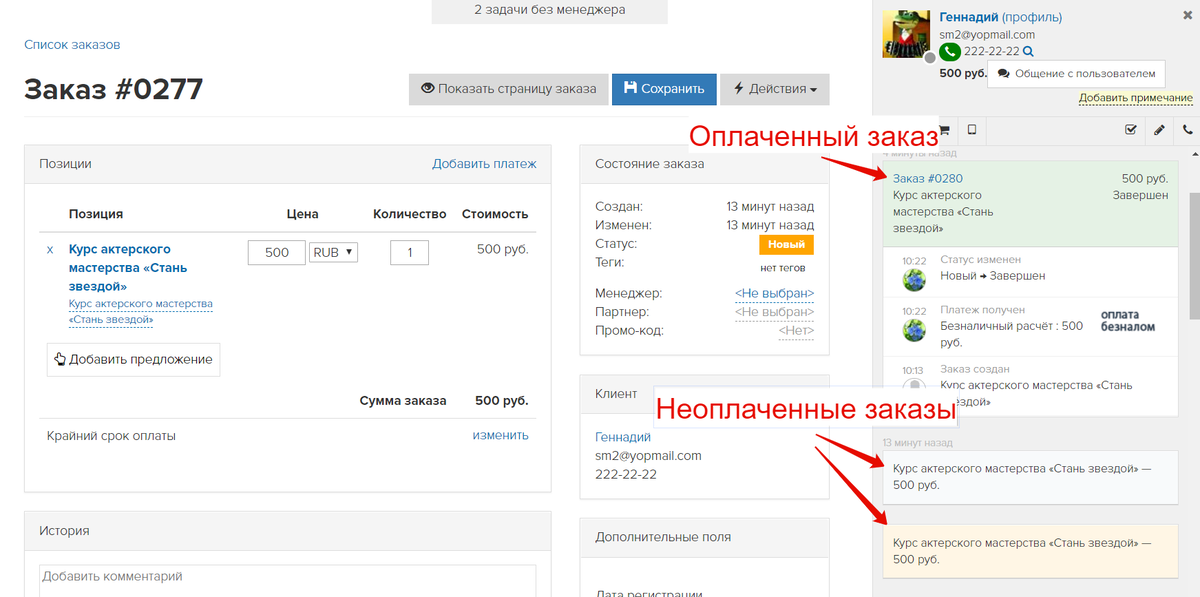Screen dimensions: 1200x597
Task: Focus the price field showing 500
Action: tap(276, 252)
